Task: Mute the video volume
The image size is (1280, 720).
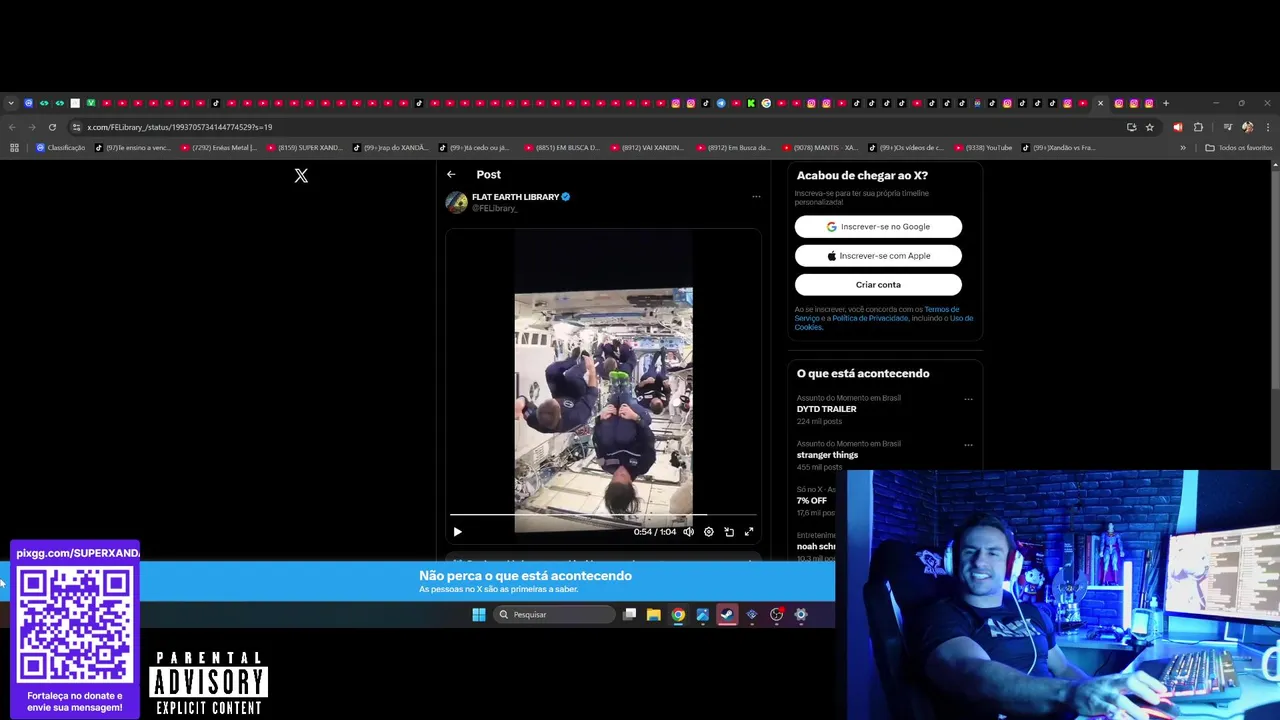Action: click(688, 532)
